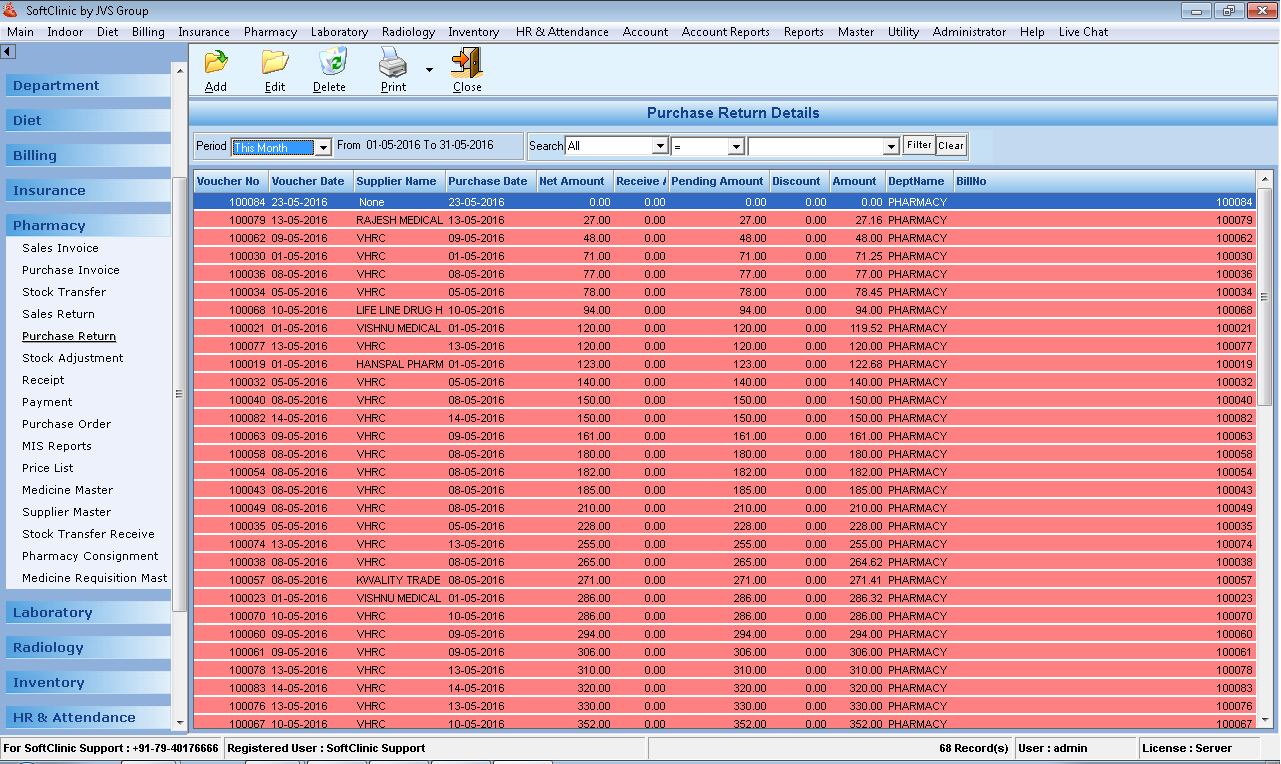Open the Print options dropdown arrow
1281x764 pixels.
(x=429, y=70)
